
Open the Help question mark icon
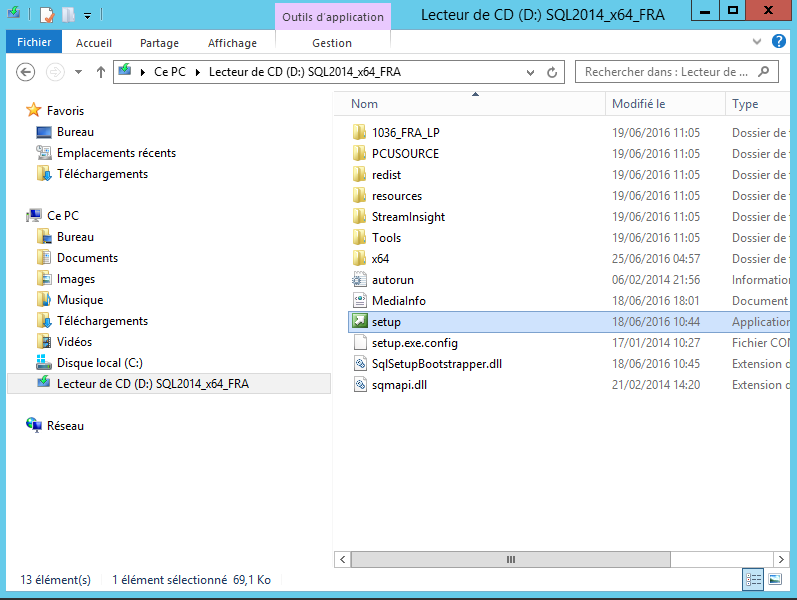click(779, 41)
